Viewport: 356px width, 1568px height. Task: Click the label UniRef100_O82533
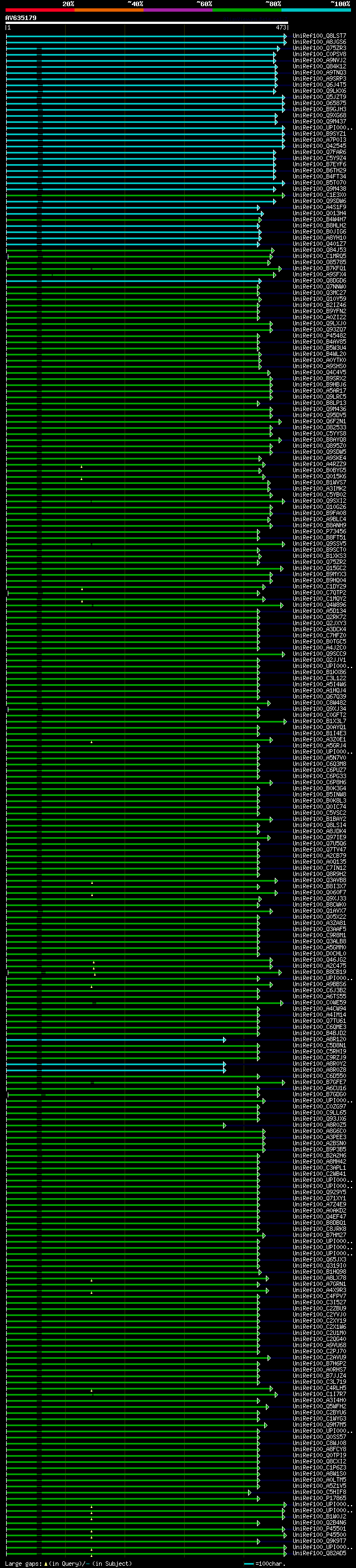tap(319, 427)
